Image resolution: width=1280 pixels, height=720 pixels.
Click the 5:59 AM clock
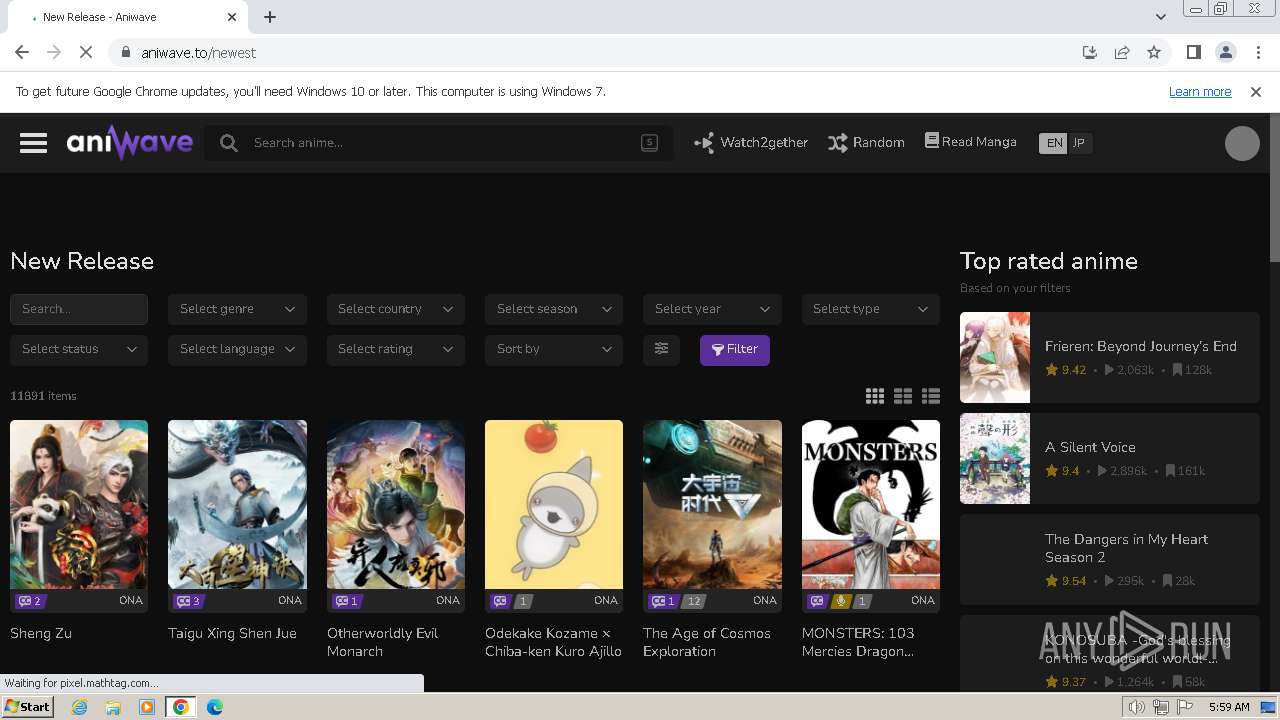1229,707
